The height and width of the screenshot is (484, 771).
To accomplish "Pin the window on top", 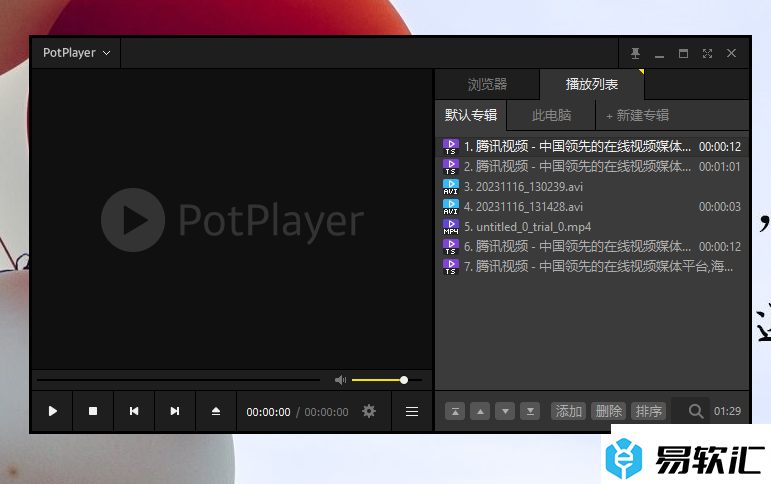I will pos(635,53).
